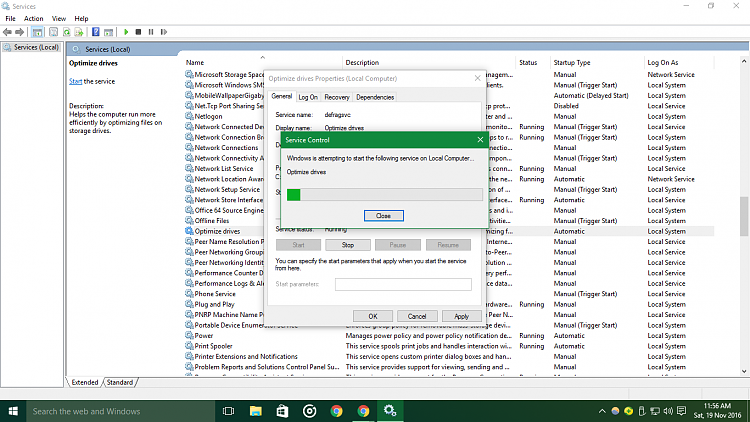The image size is (750, 422).
Task: Show hidden system tray icons
Action: click(602, 411)
